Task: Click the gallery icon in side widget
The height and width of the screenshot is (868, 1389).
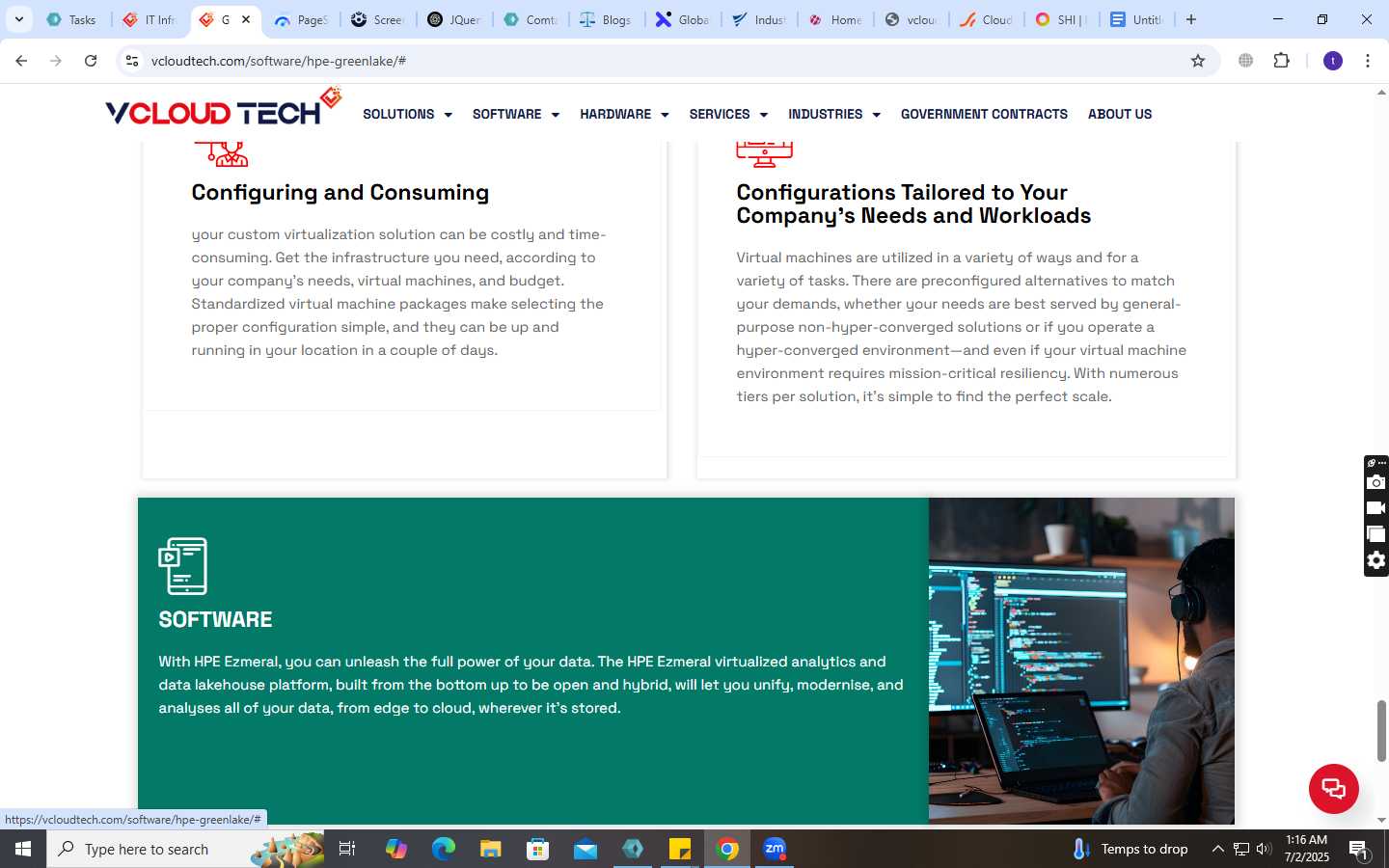Action: pyautogui.click(x=1376, y=534)
